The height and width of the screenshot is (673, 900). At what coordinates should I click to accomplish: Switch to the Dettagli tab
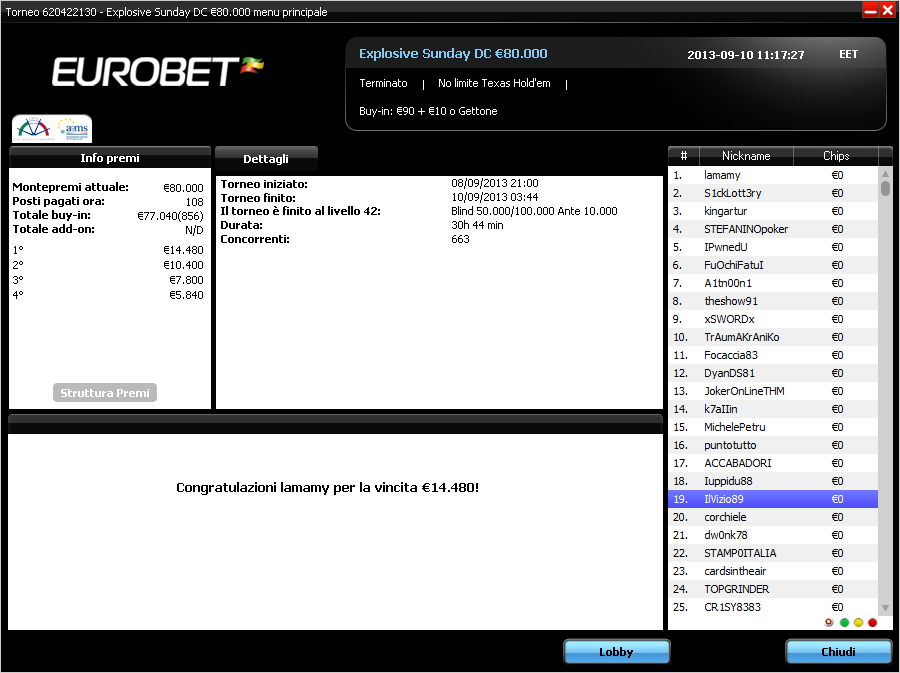tap(266, 159)
